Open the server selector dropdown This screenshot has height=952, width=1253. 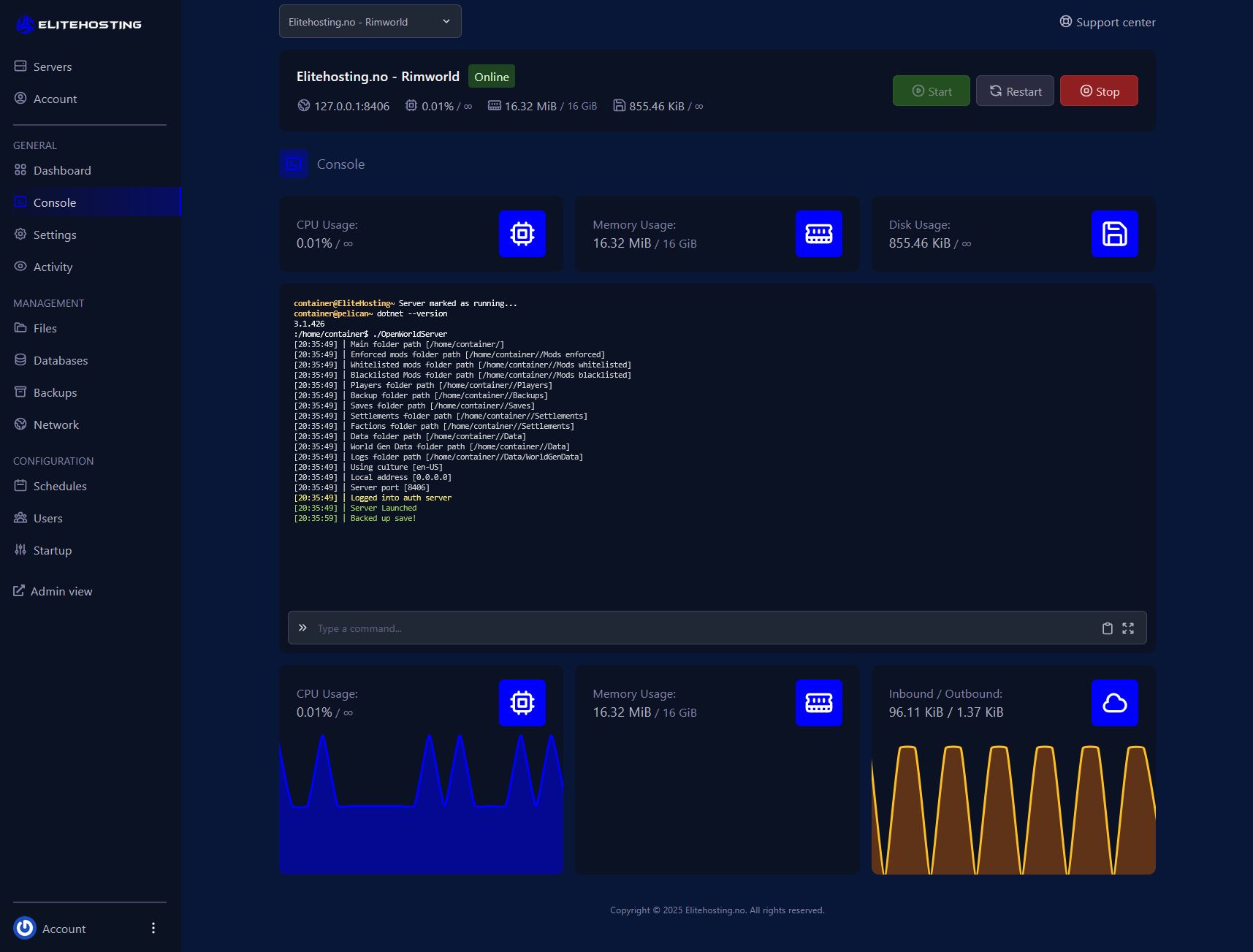point(370,22)
